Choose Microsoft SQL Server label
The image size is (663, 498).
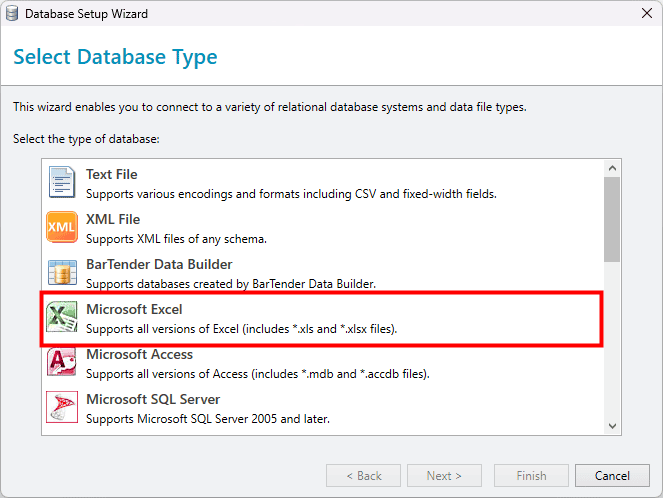pos(153,399)
